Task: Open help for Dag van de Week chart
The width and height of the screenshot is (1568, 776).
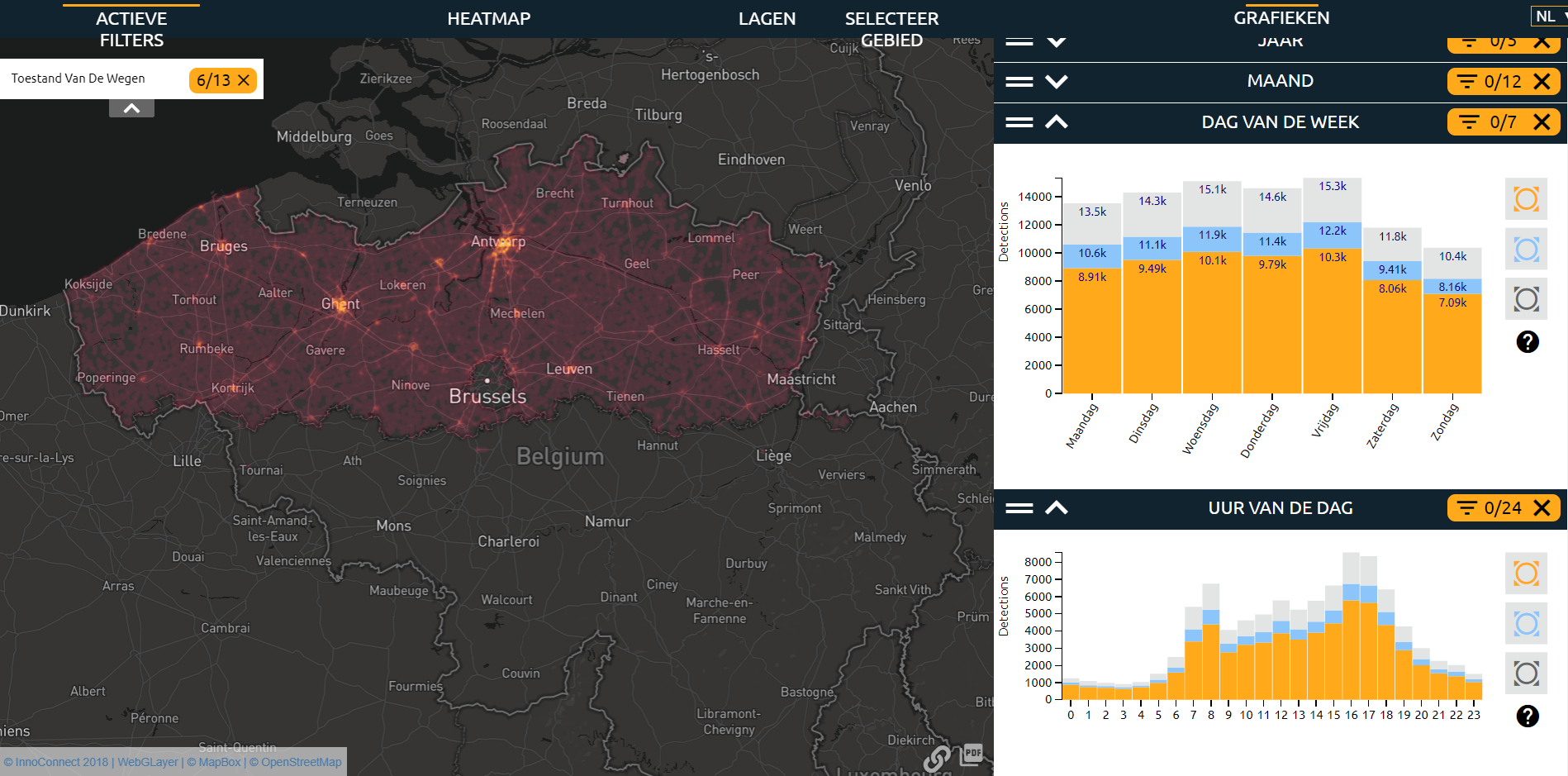Action: coord(1527,341)
